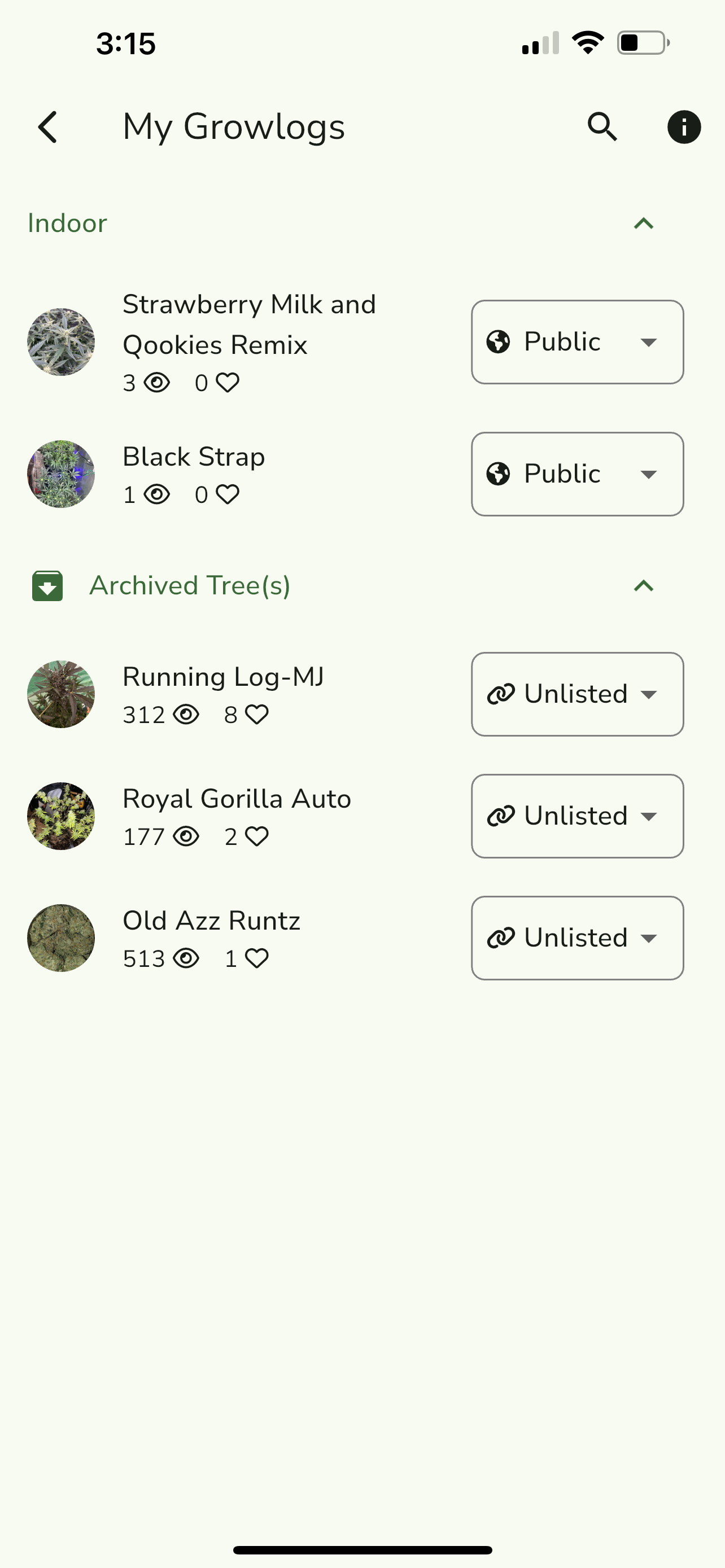
Task: Tap the back arrow icon
Action: pos(48,127)
